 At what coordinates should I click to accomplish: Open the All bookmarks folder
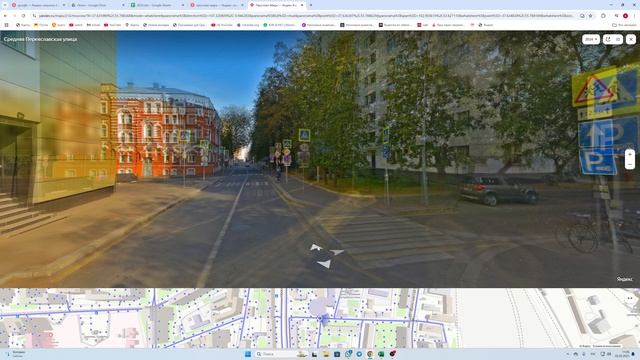[x=624, y=25]
